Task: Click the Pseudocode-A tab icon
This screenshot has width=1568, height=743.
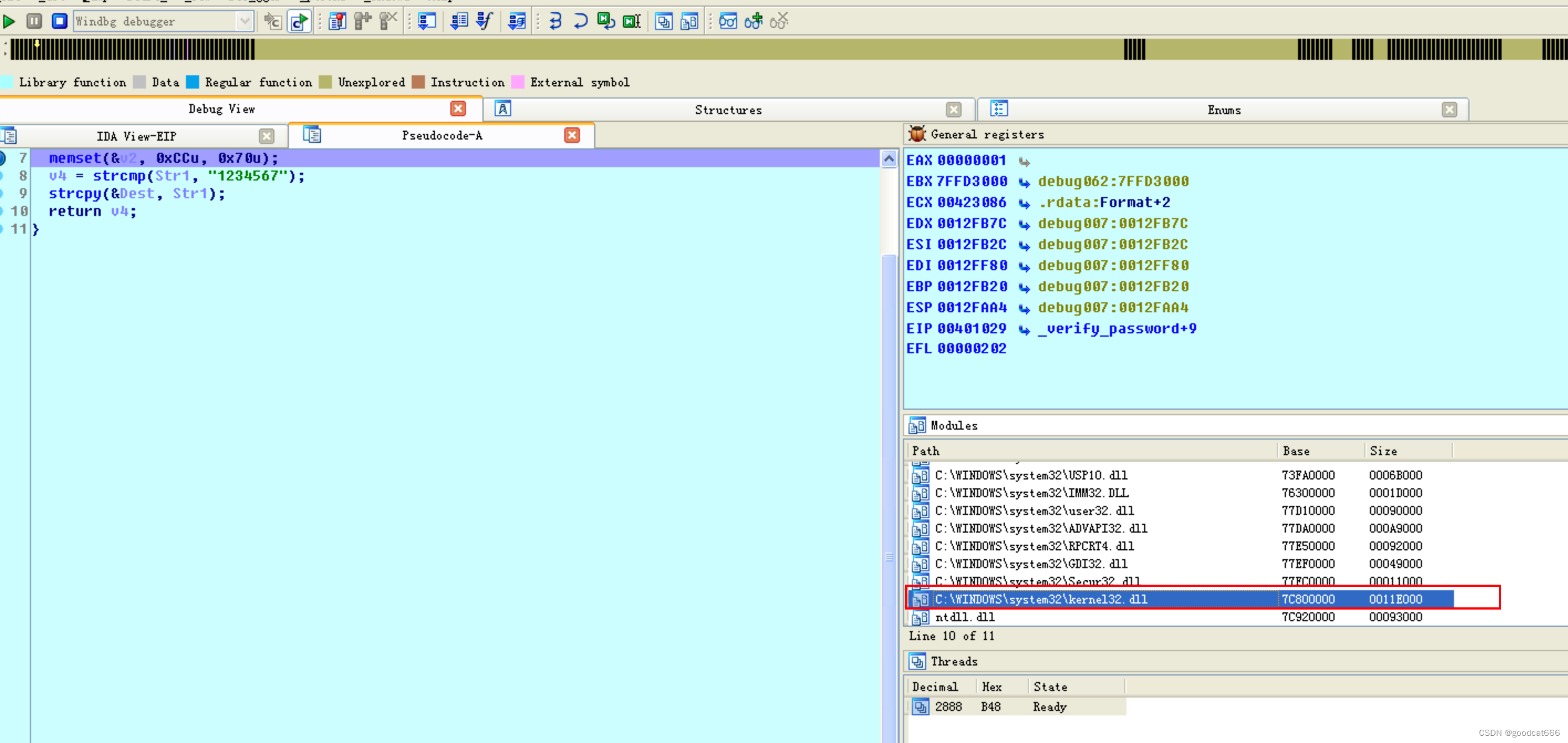Action: click(312, 135)
